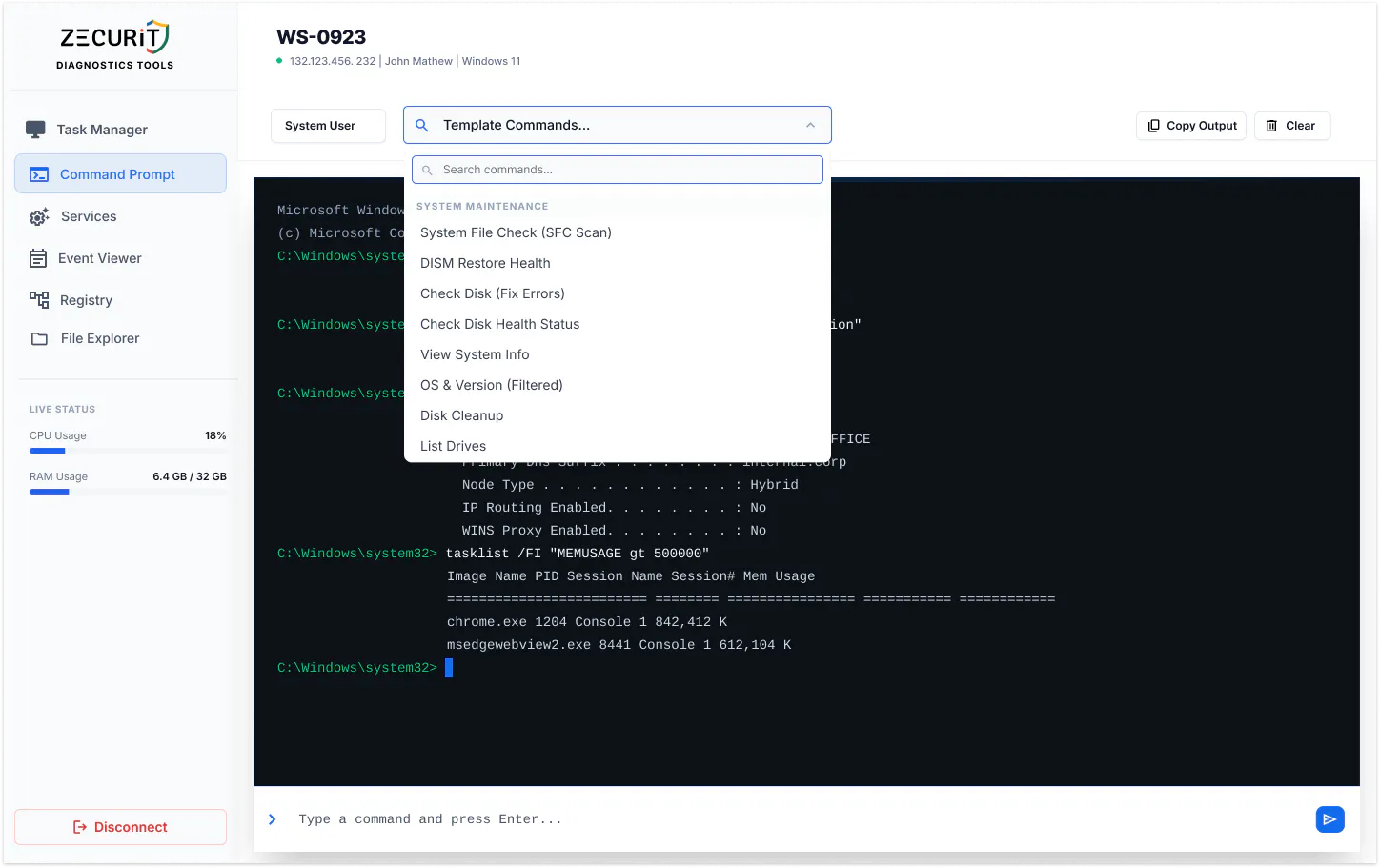Click the File Explorer folder icon
Viewport: 1380px width, 868px height.
(x=39, y=339)
